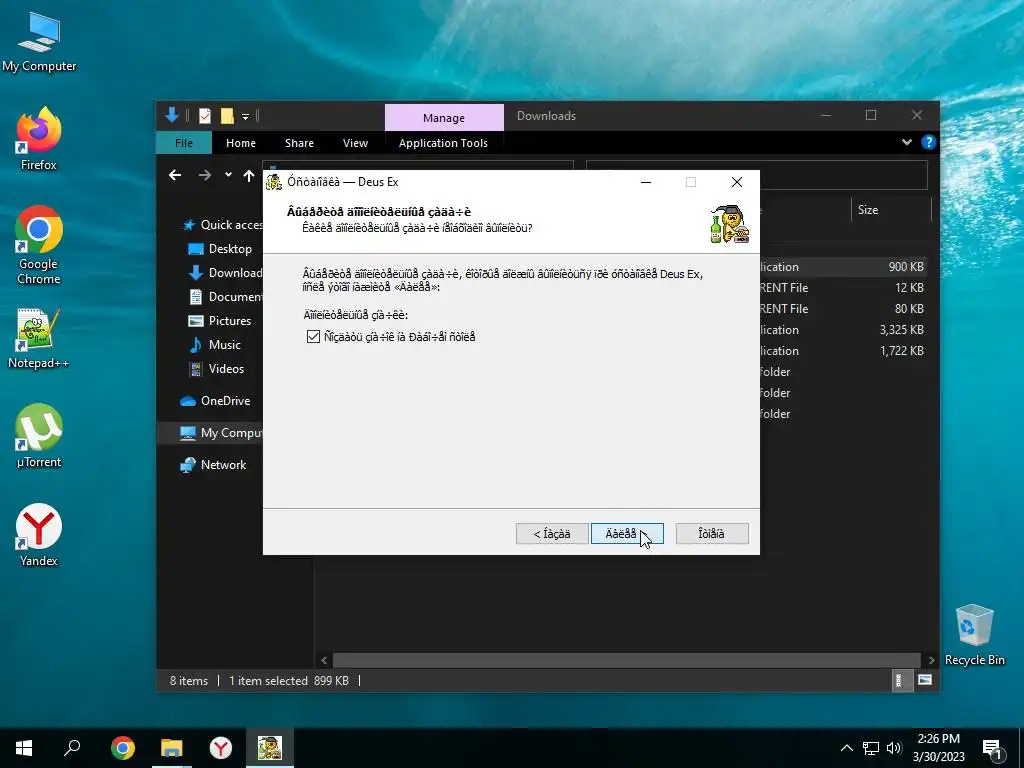The width and height of the screenshot is (1024, 768).
Task: Open Yandex browser desktop shortcut
Action: pos(39,535)
